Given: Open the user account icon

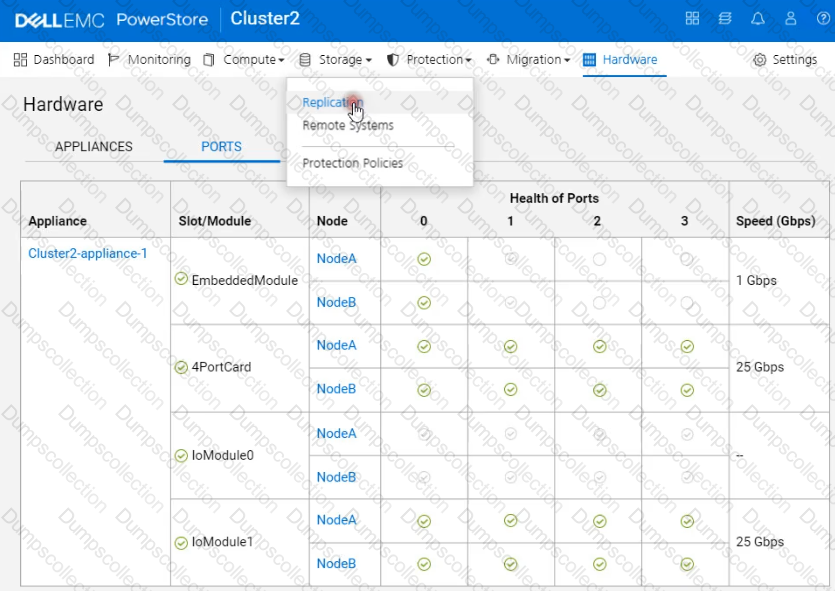Looking at the screenshot, I should [x=791, y=19].
